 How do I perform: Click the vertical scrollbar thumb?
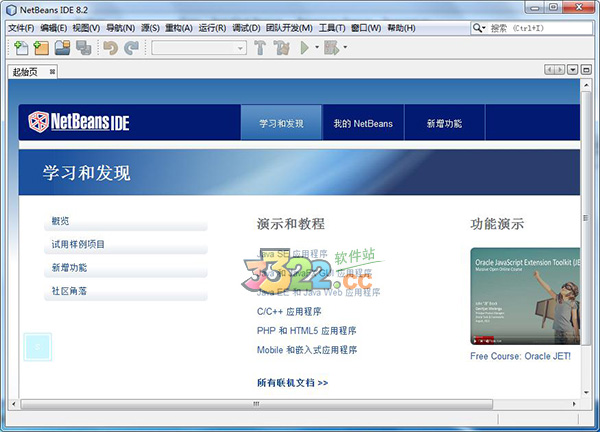pyautogui.click(x=586, y=218)
